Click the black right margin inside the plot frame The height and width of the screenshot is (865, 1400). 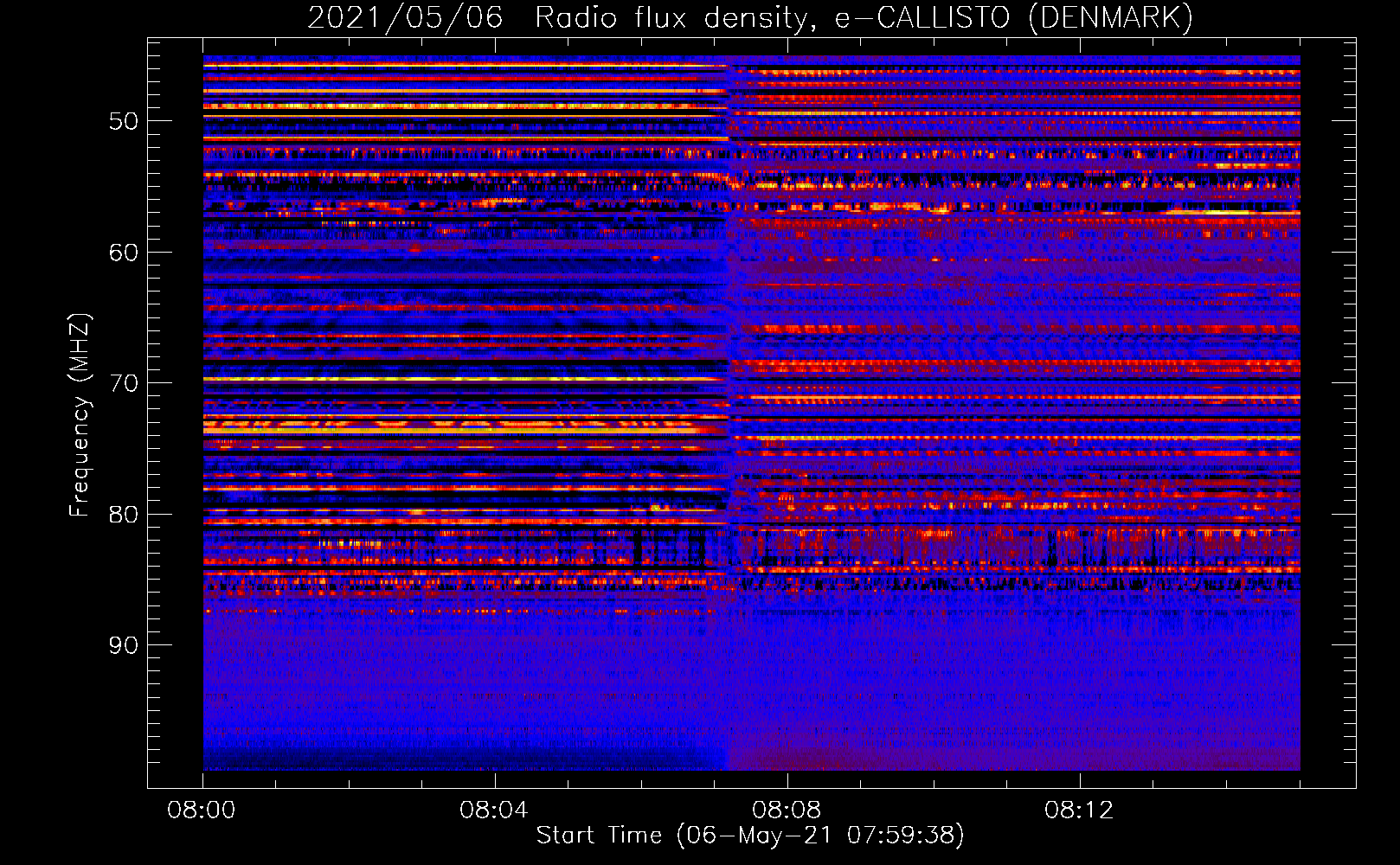click(1327, 415)
